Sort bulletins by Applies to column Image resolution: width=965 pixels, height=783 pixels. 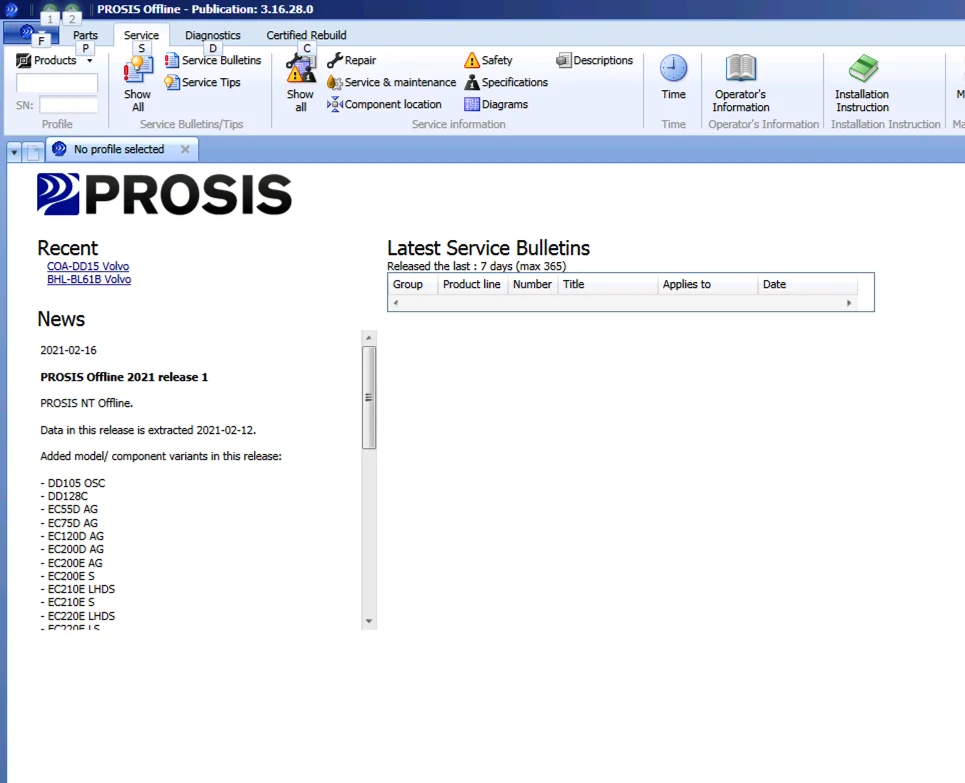tap(707, 284)
